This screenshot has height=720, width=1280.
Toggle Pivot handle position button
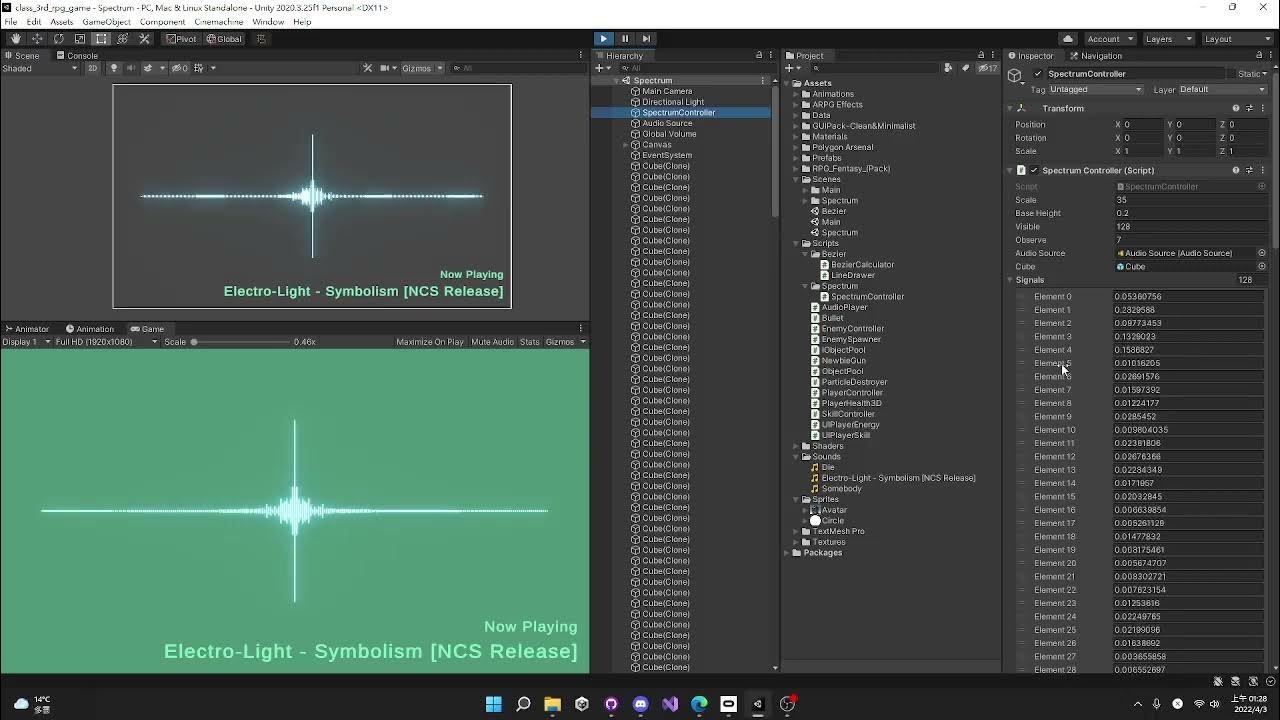182,39
